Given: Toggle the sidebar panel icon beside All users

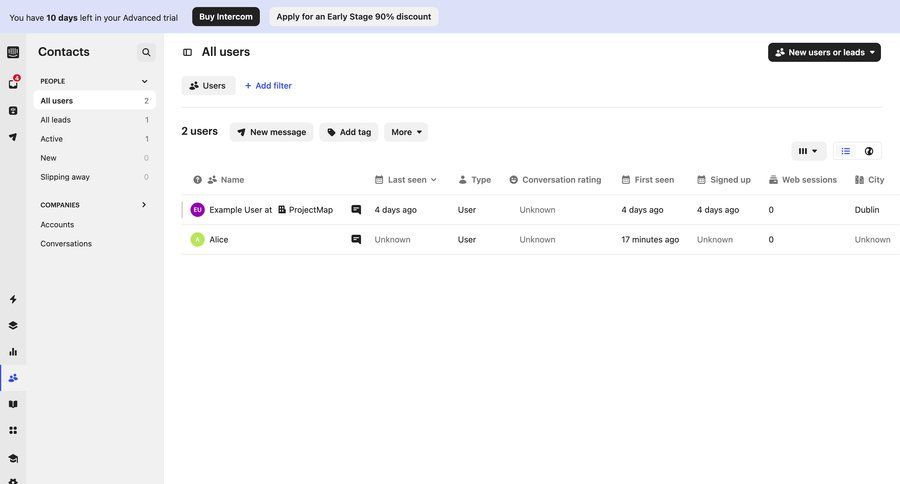Looking at the screenshot, I should [x=187, y=52].
